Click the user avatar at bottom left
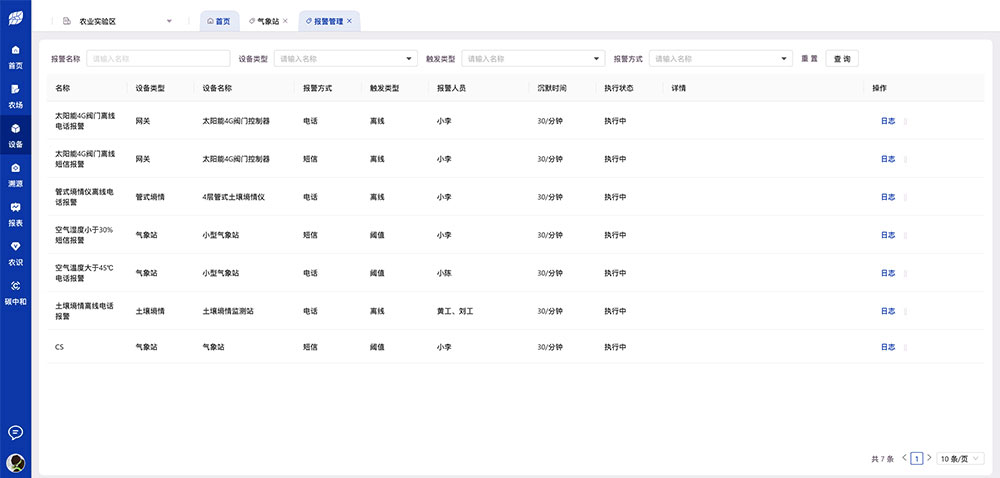Image resolution: width=1000 pixels, height=478 pixels. click(15, 463)
